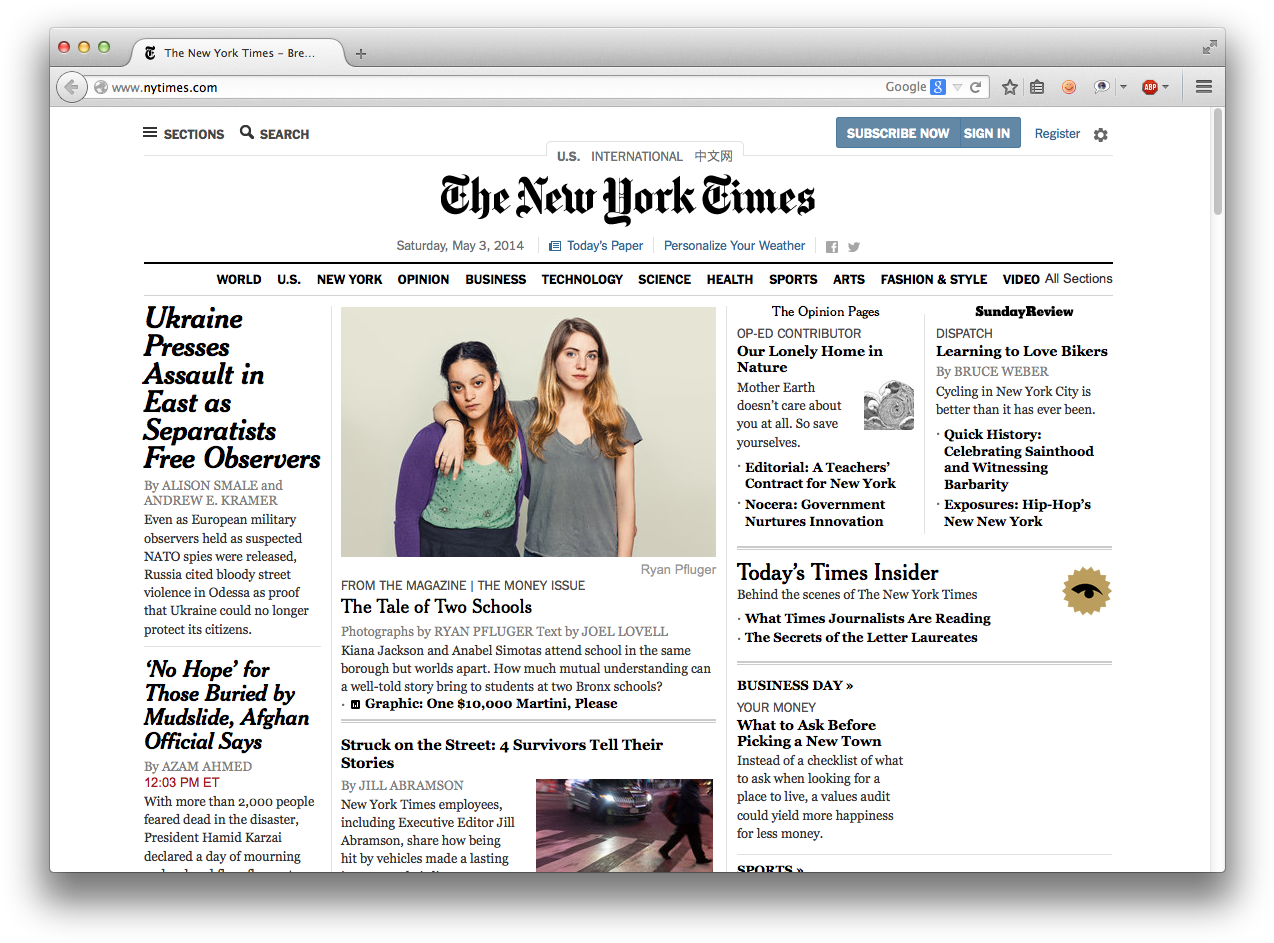Open Learning to Love Bikers article
Viewport: 1274px width, 943px height.
tap(1022, 351)
